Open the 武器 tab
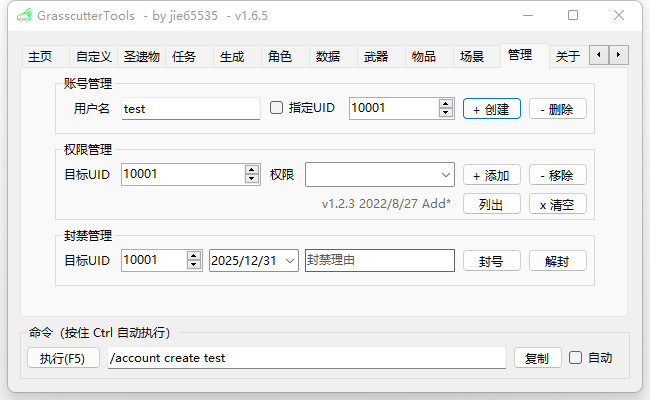650x400 pixels. (x=376, y=57)
